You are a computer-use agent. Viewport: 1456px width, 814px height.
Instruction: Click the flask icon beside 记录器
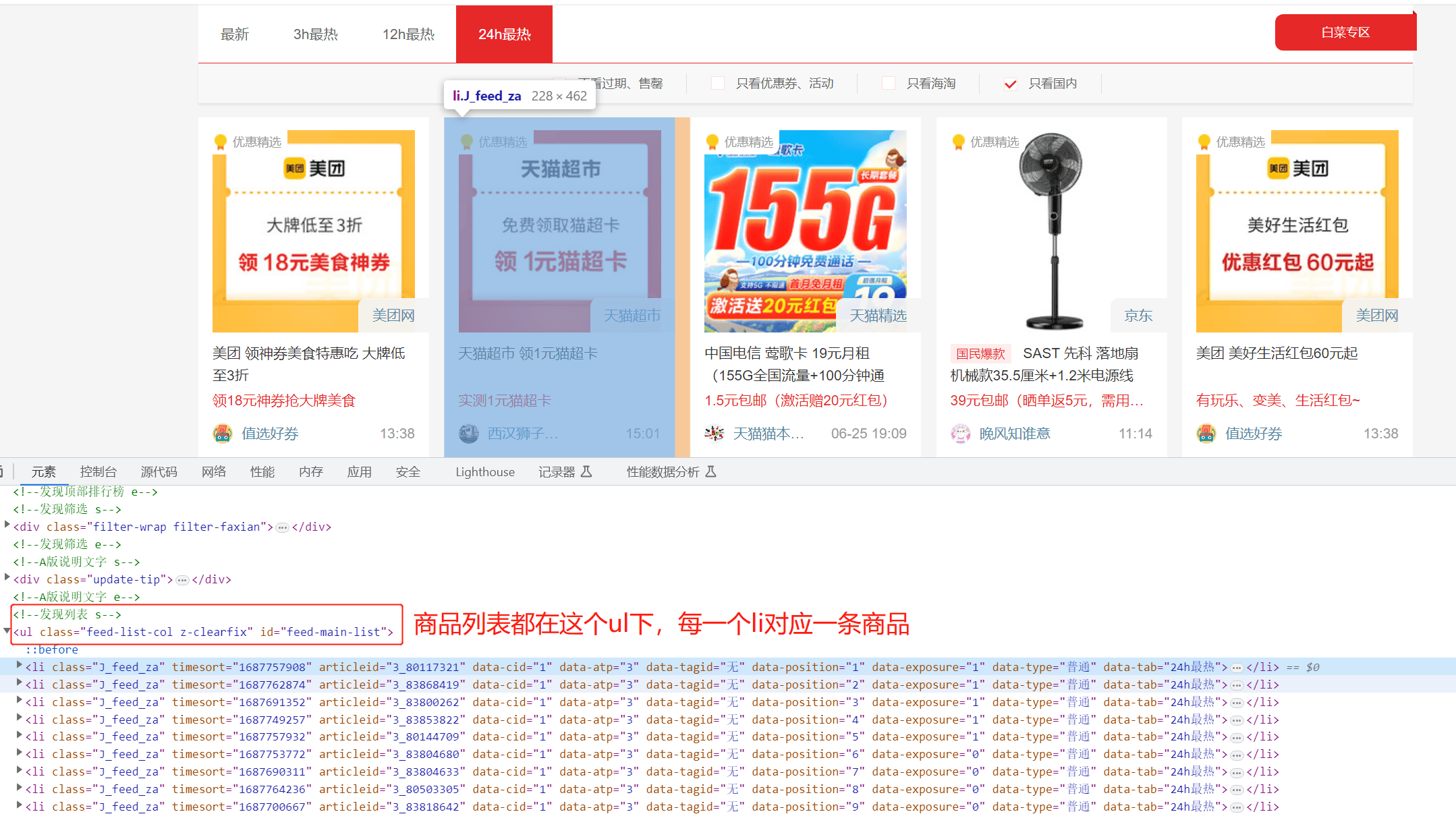coord(586,471)
